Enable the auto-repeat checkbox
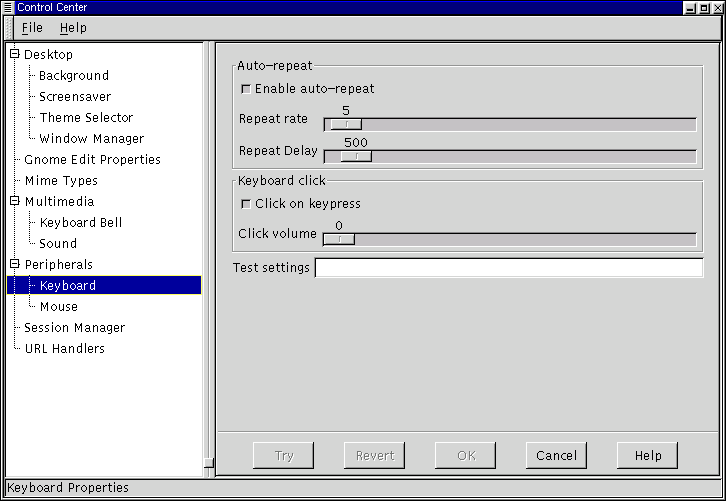 click(246, 89)
